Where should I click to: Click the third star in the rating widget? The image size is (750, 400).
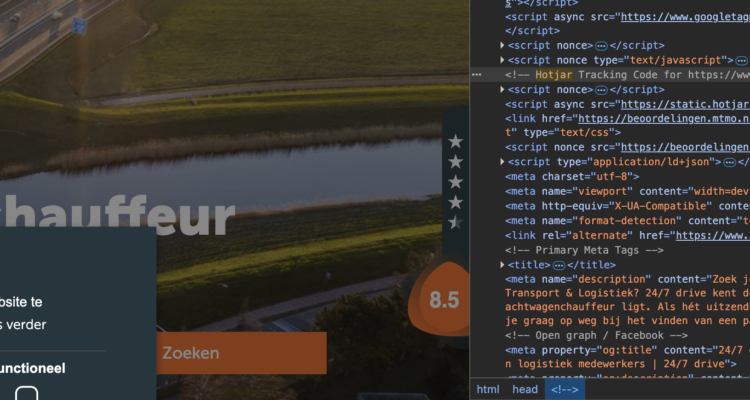456,182
